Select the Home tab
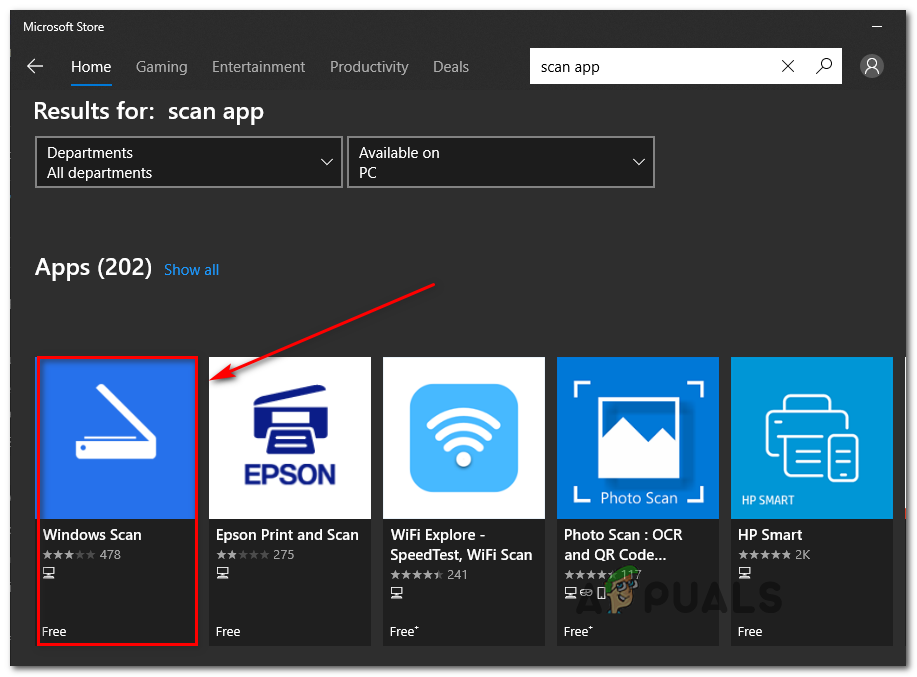The height and width of the screenshot is (677, 917). point(91,67)
